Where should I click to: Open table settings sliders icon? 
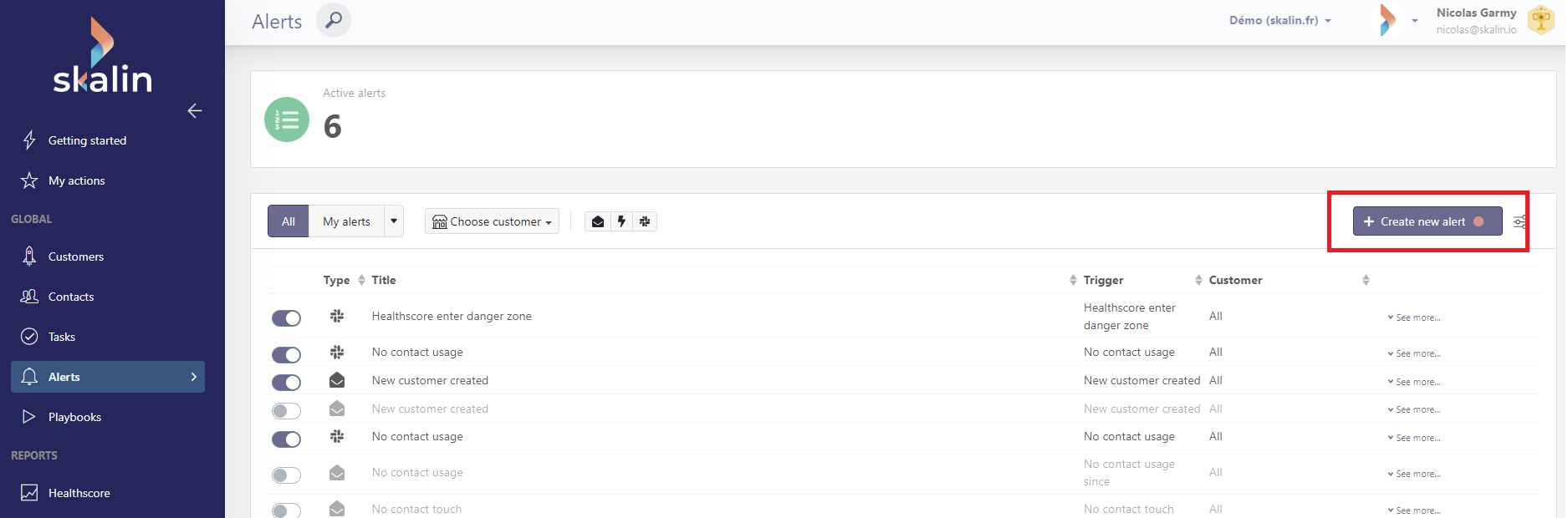(1519, 221)
